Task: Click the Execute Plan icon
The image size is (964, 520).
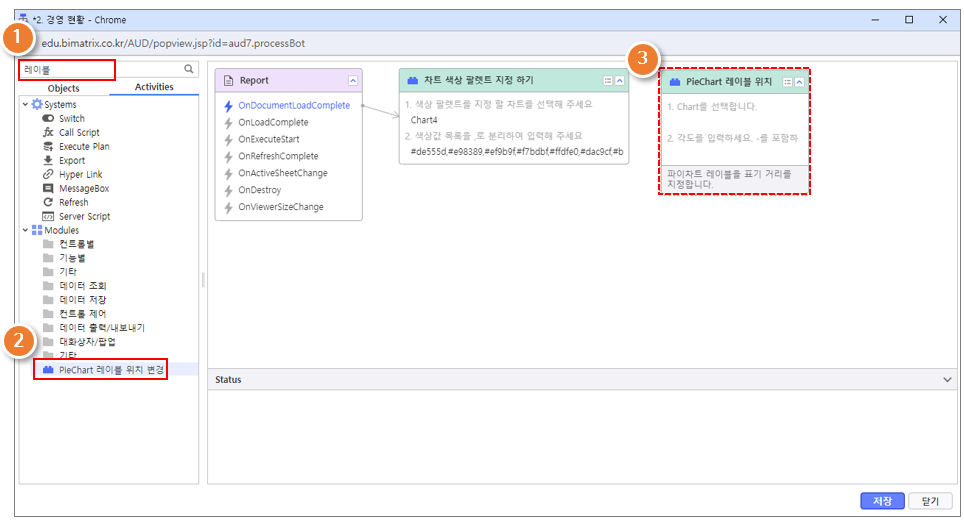Action: [x=48, y=146]
